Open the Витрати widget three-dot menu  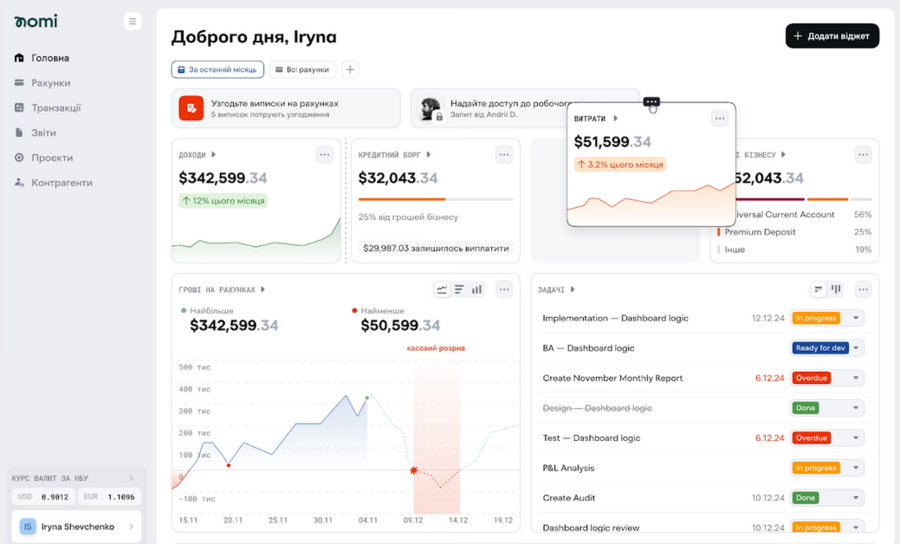719,119
